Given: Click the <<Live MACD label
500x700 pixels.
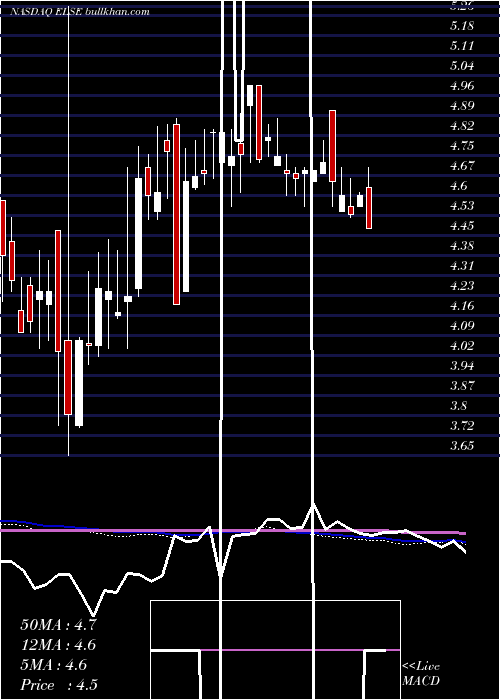Looking at the screenshot, I should pyautogui.click(x=421, y=673).
